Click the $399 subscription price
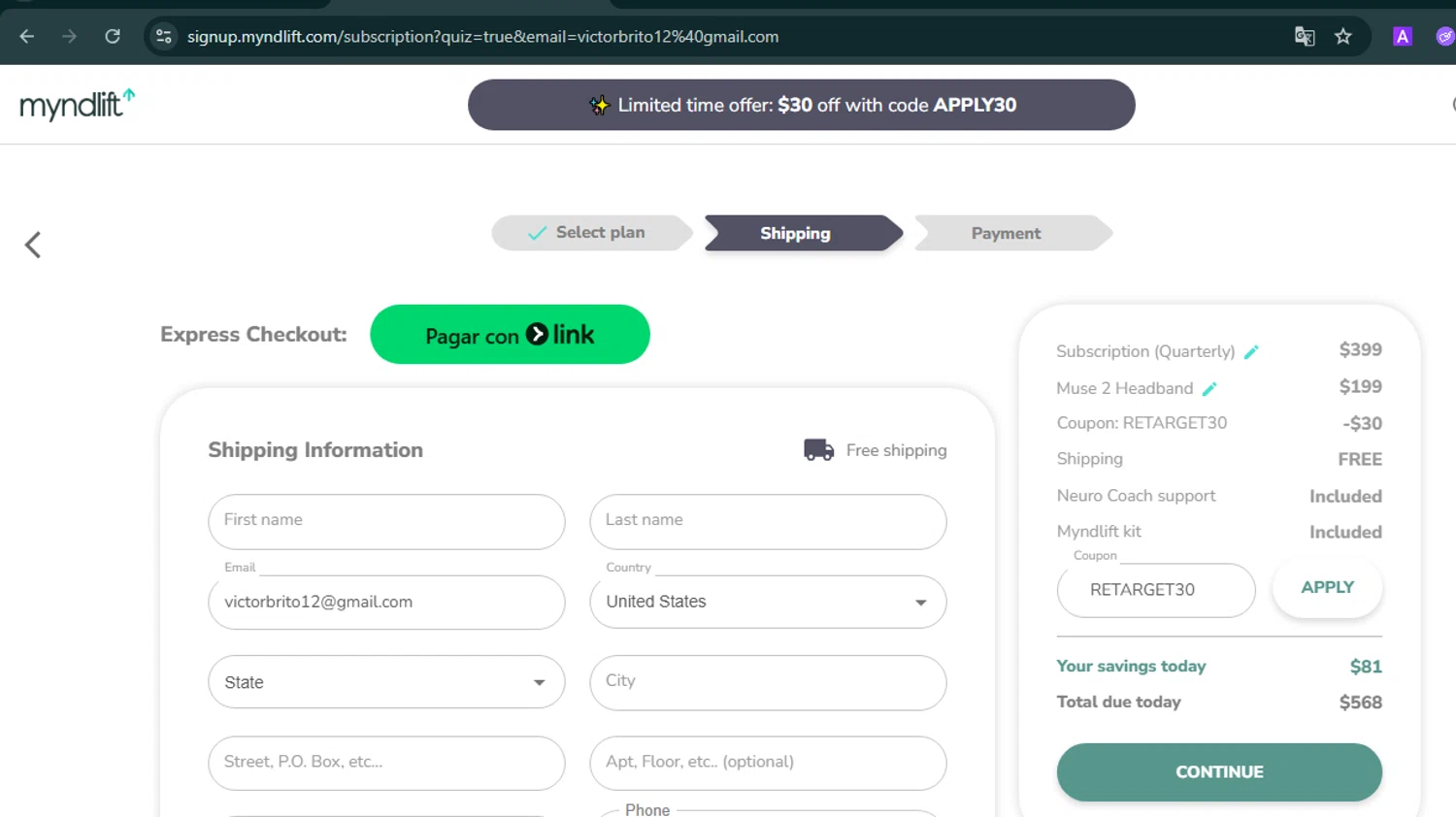Image resolution: width=1456 pixels, height=817 pixels. coord(1360,349)
